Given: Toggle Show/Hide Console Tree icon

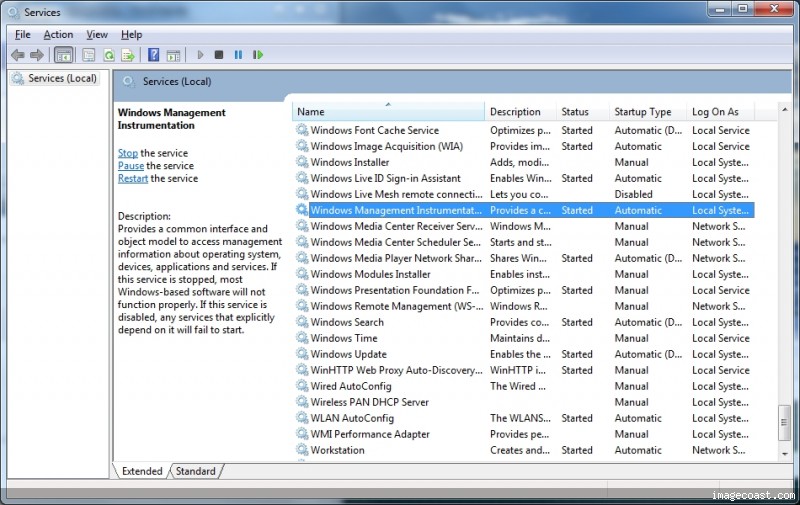Looking at the screenshot, I should coord(64,55).
